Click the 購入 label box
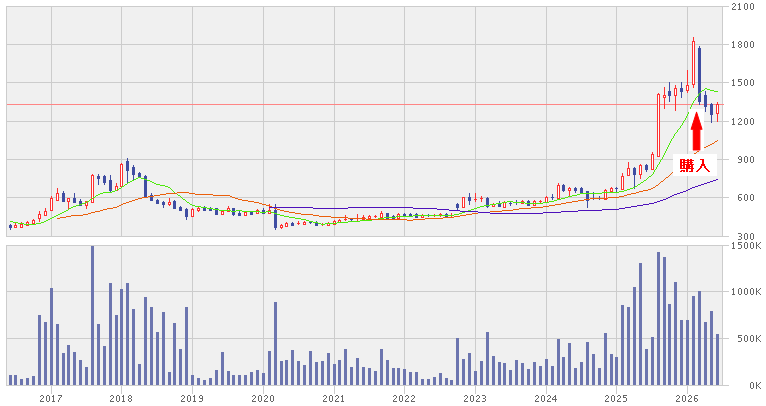 coord(695,165)
